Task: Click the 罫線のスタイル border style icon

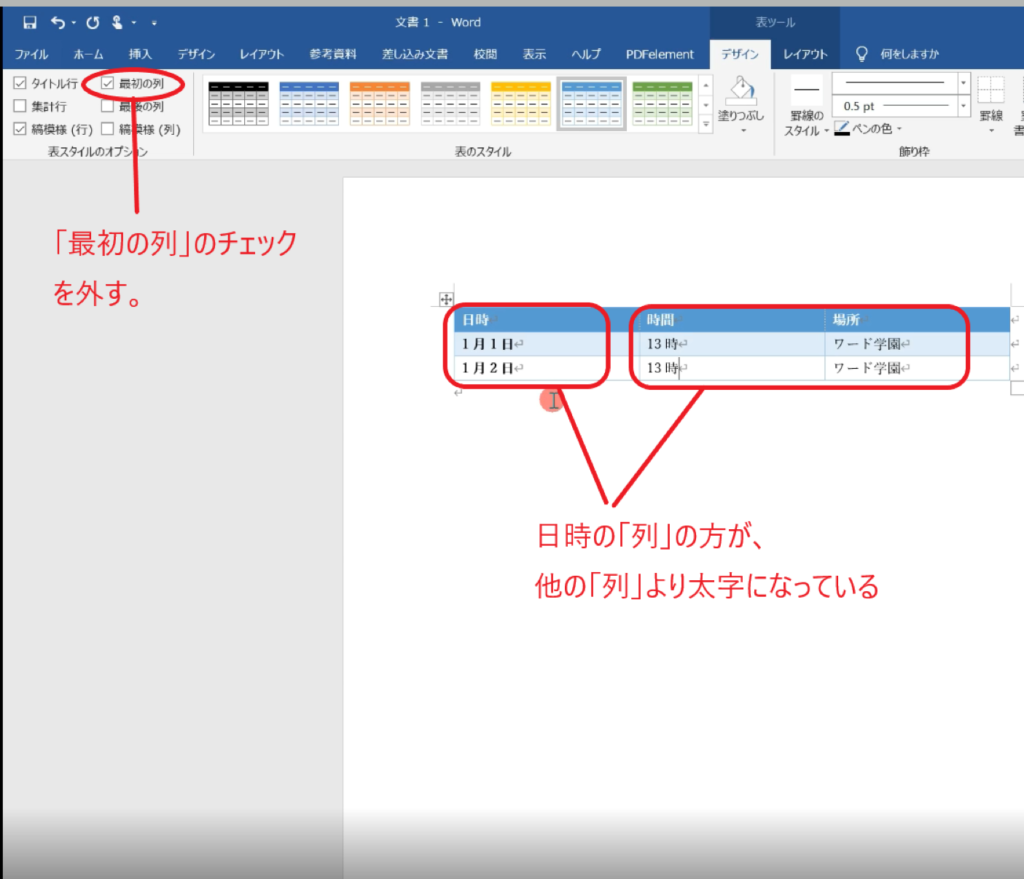Action: [806, 91]
